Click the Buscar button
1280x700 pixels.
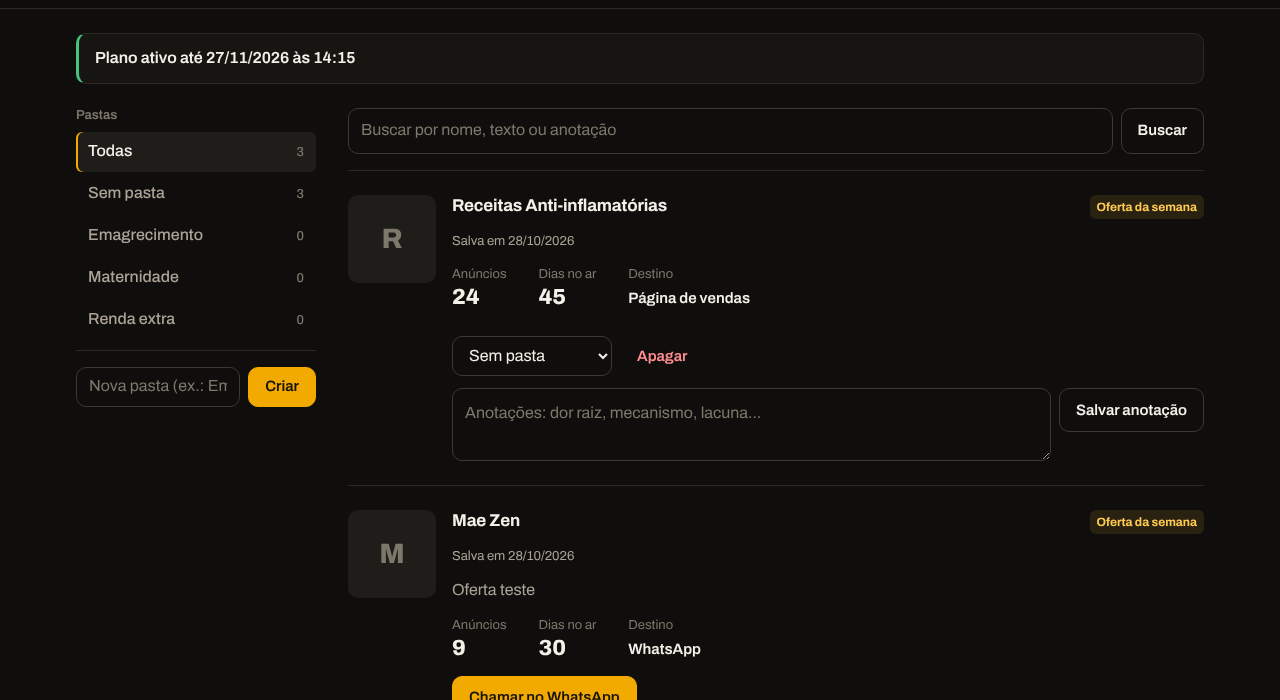[x=1162, y=131]
